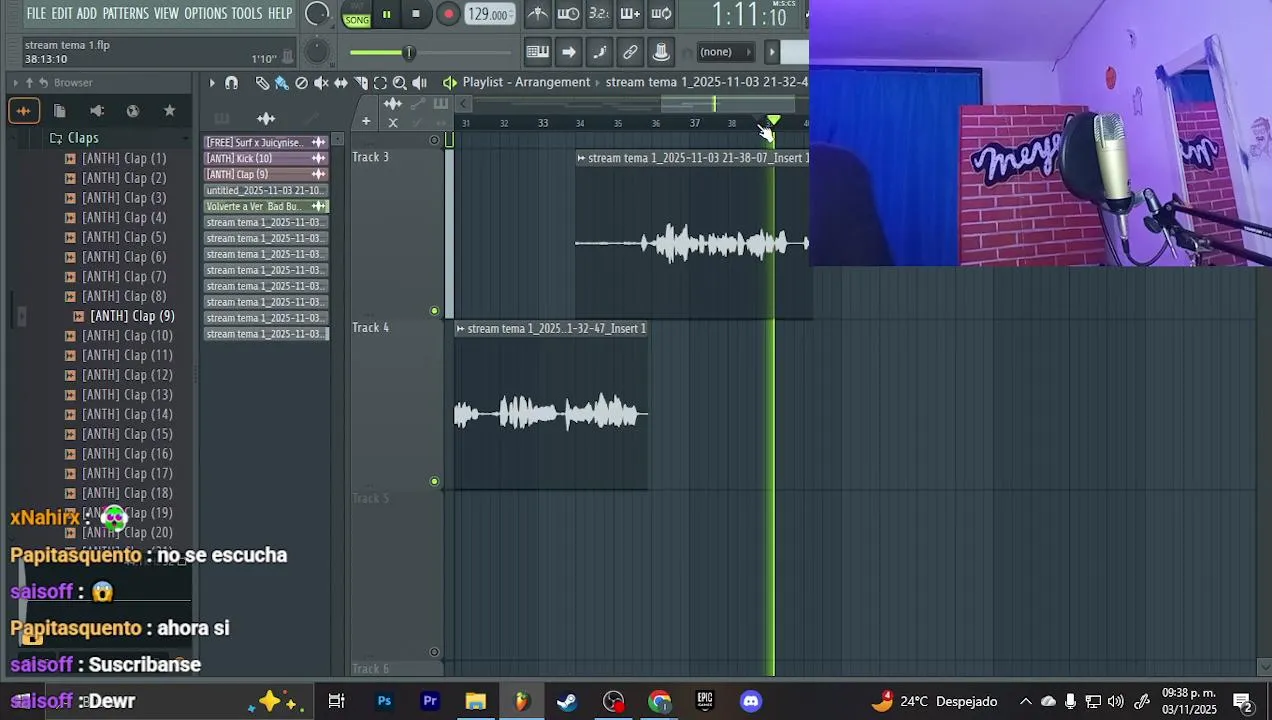The width and height of the screenshot is (1272, 720).
Task: Enable typing keyboard to piano icon
Action: [538, 52]
